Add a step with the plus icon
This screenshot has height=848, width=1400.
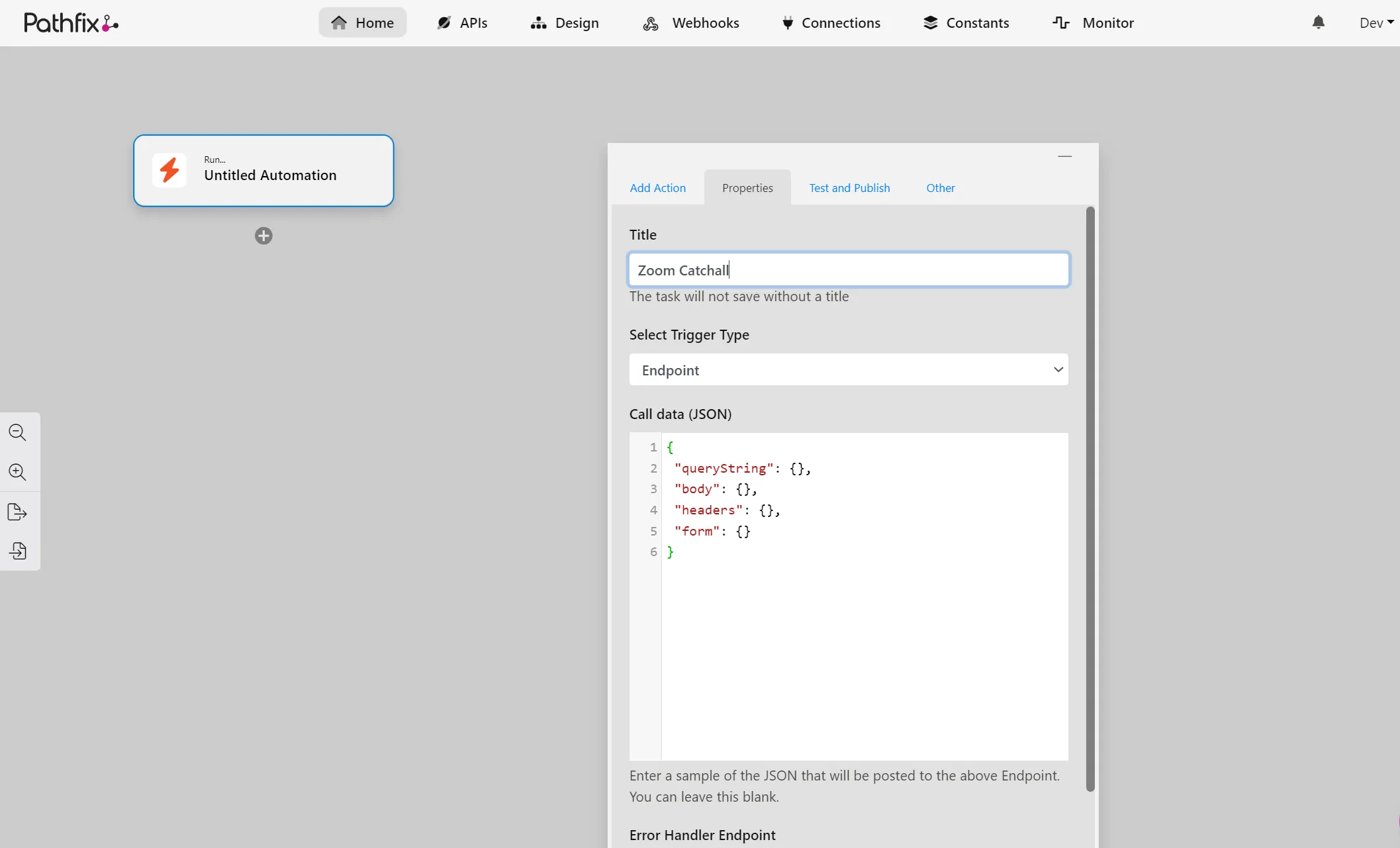click(x=263, y=236)
